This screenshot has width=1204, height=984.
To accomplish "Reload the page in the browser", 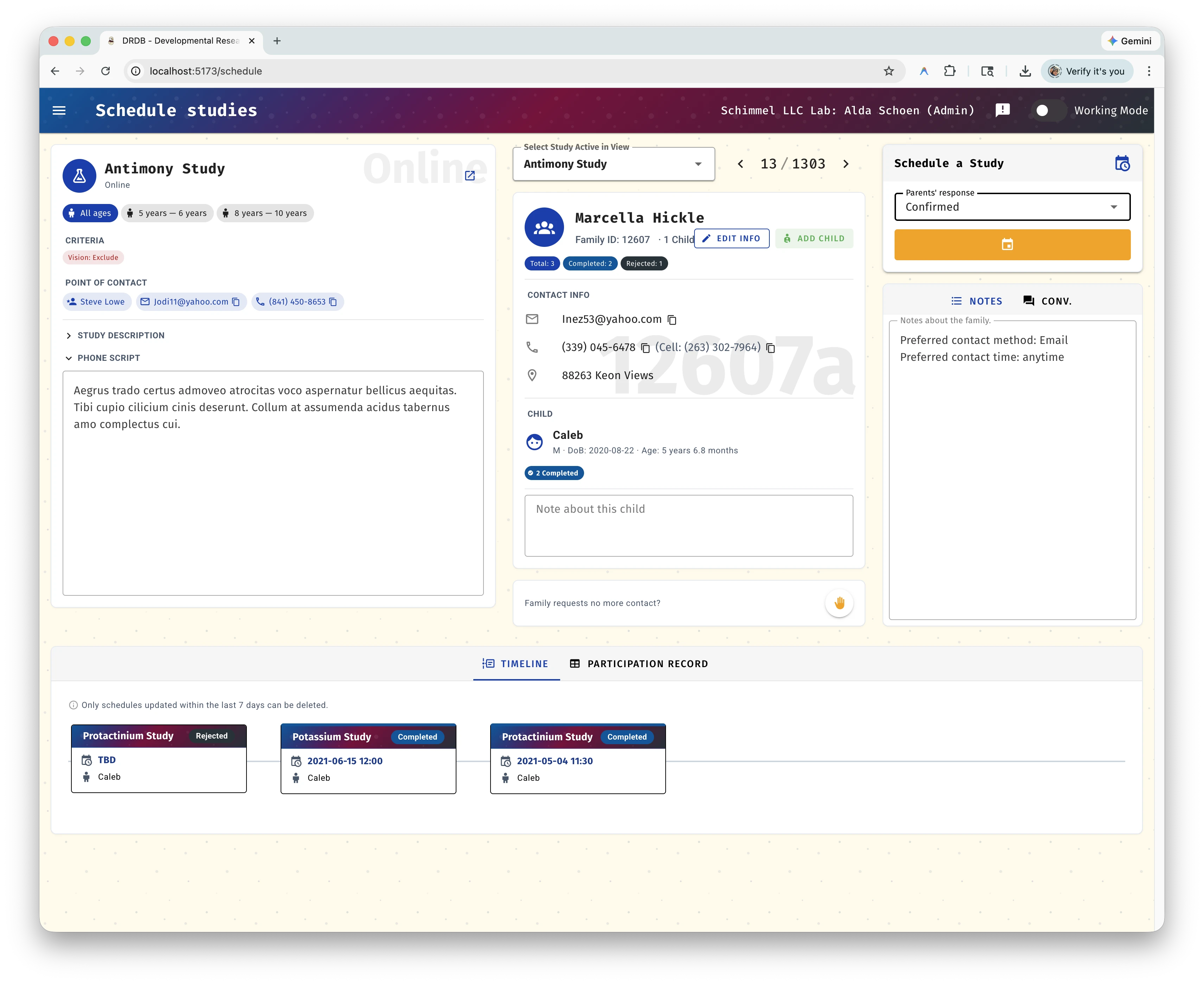I will pos(105,71).
